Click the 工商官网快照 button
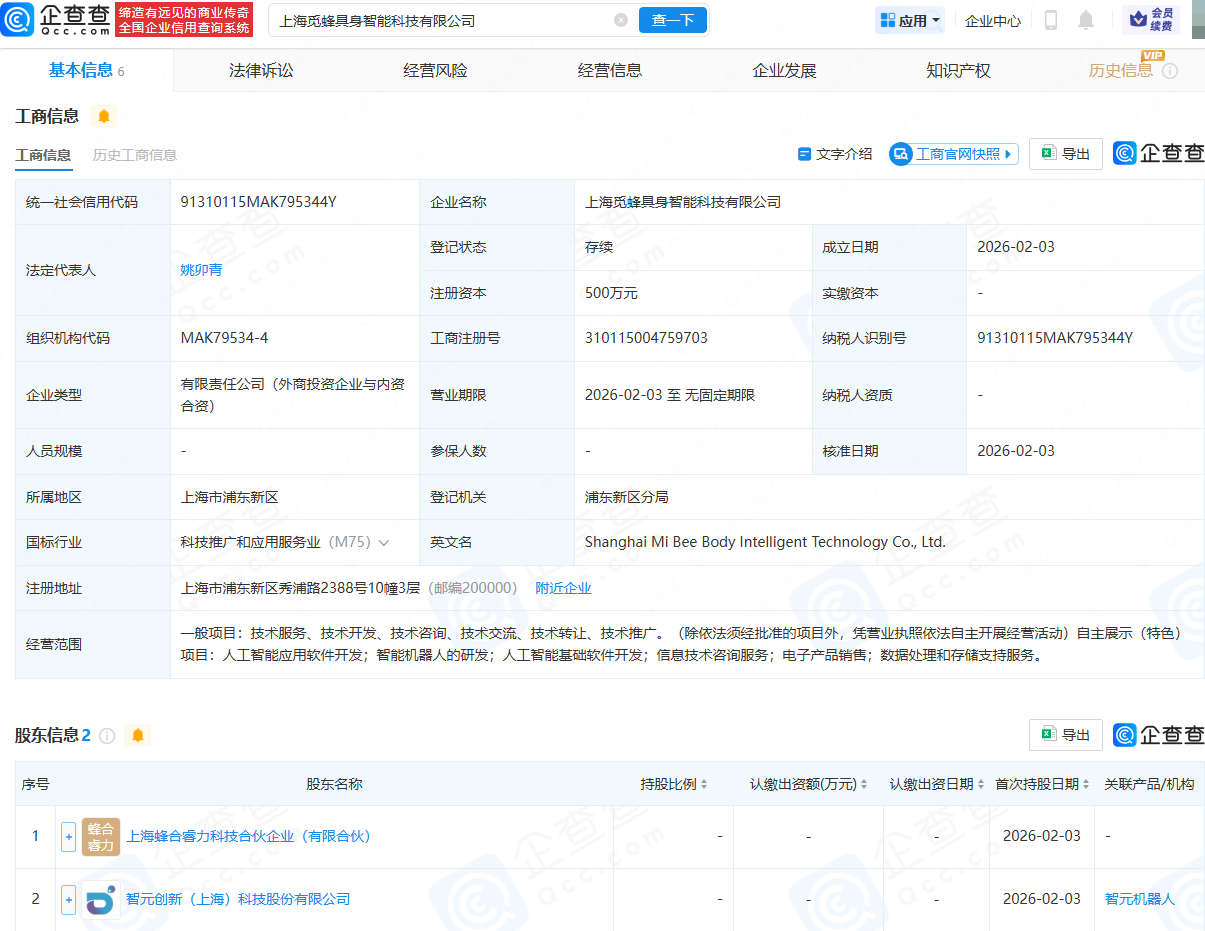This screenshot has height=931, width=1205. point(953,154)
